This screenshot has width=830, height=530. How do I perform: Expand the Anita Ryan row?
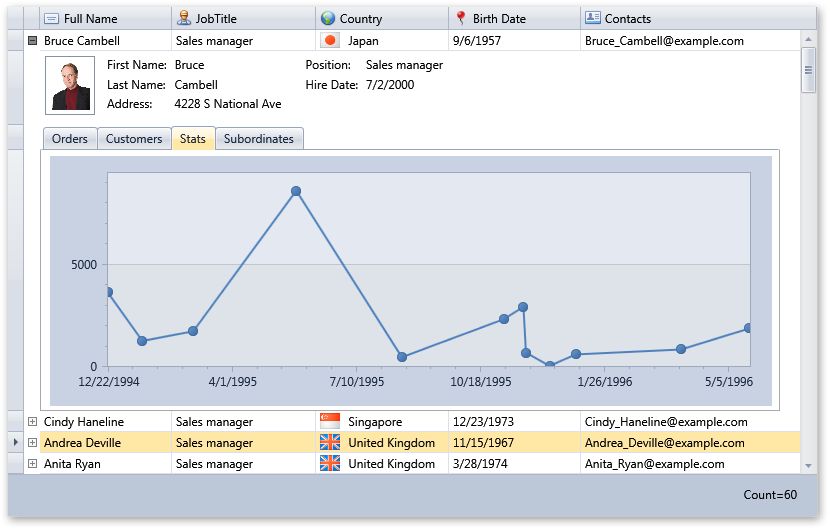33,464
